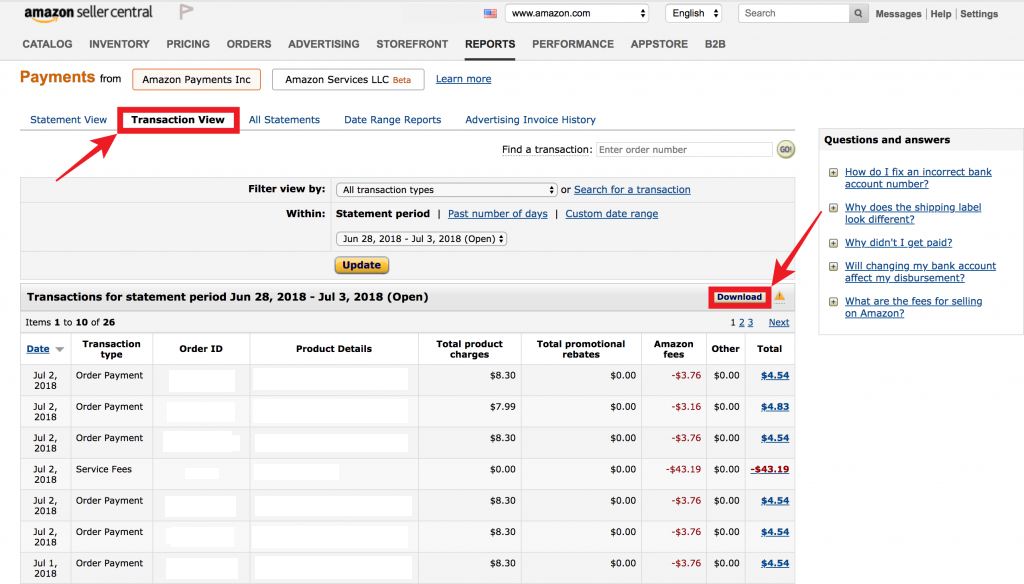Open the ORDERS menu
The image size is (1024, 584).
click(249, 44)
